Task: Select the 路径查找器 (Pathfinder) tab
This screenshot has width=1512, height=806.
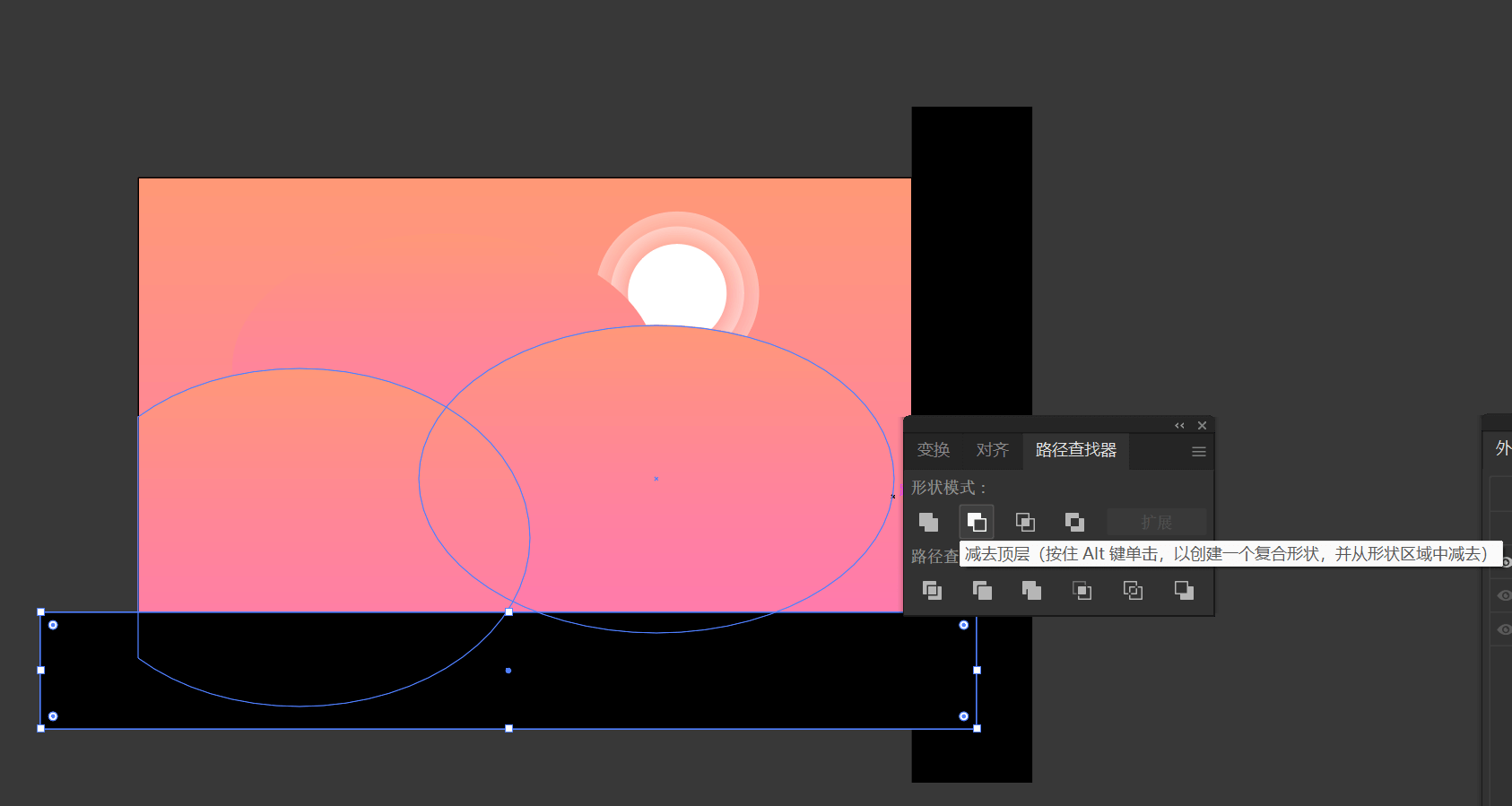Action: pos(1076,450)
